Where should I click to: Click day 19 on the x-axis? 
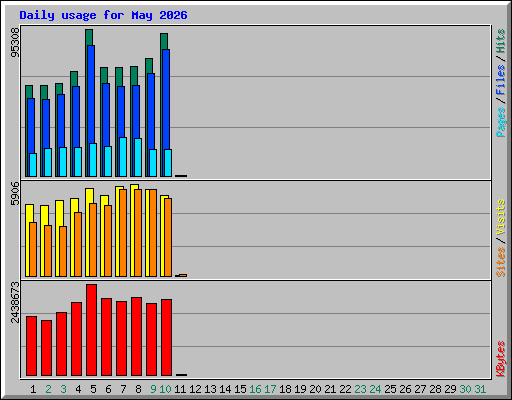click(300, 389)
